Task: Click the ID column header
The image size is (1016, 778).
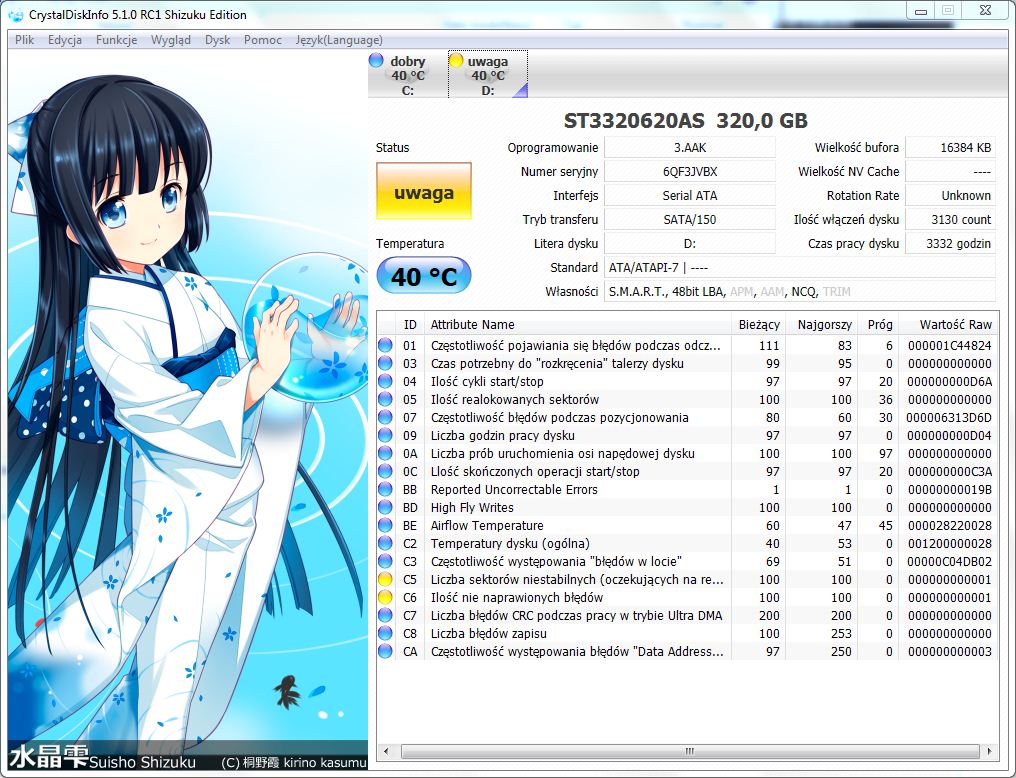Action: 410,325
